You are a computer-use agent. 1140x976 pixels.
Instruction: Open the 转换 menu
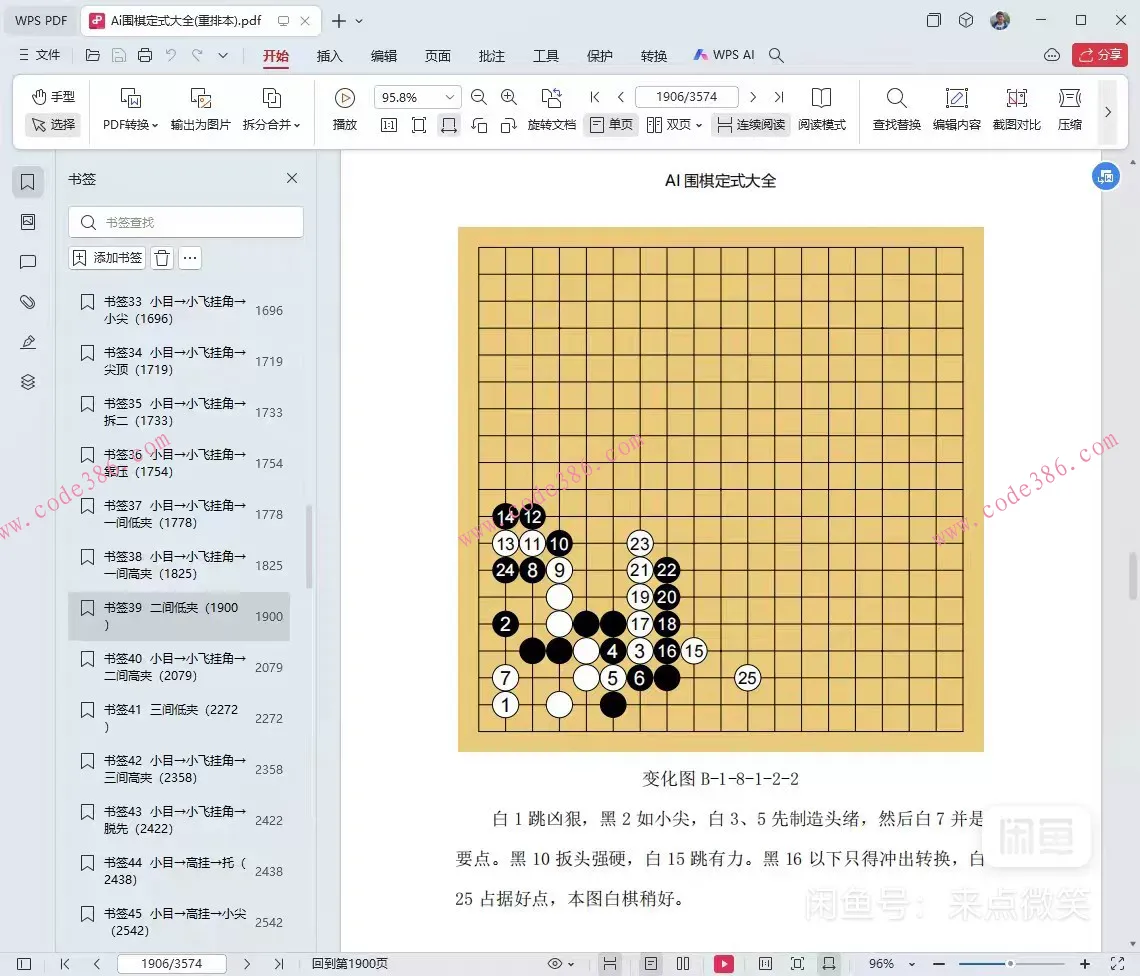click(654, 56)
